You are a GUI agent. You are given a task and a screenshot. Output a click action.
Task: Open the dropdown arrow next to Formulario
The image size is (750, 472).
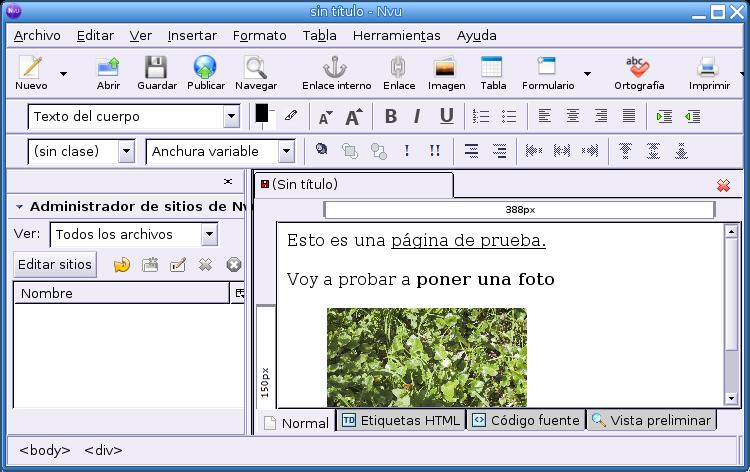(587, 74)
